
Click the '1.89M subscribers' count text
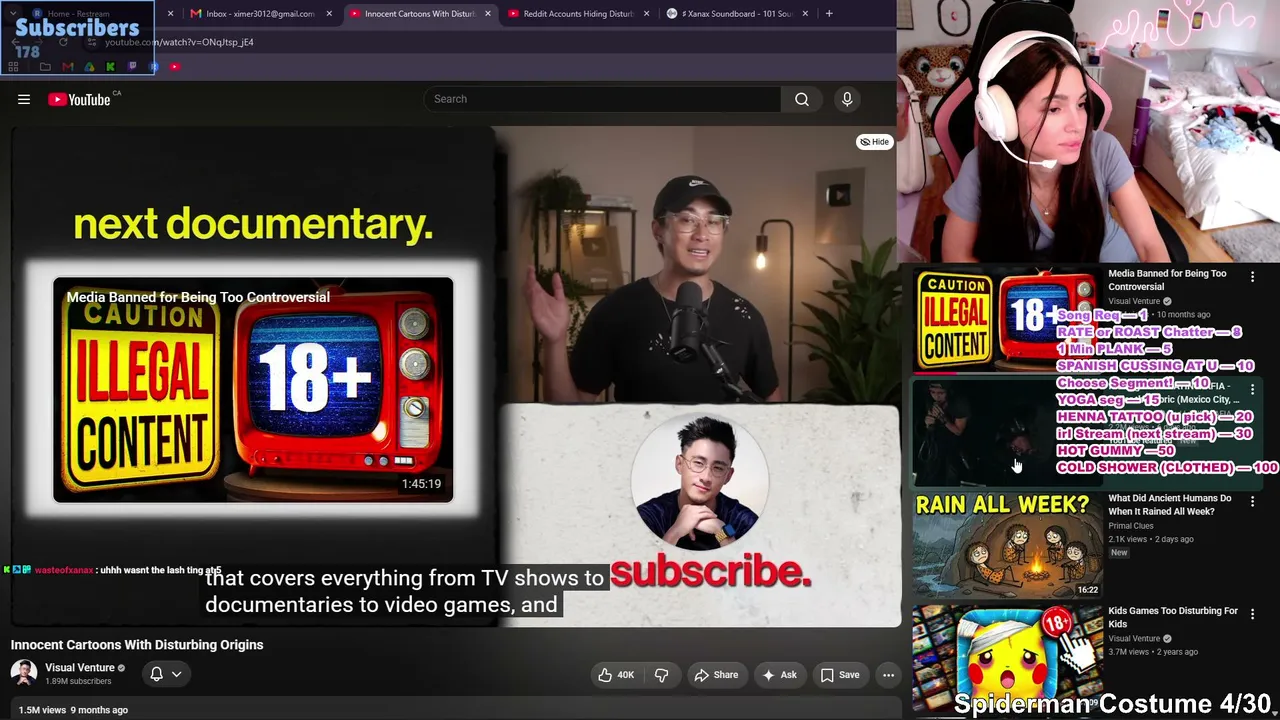click(x=78, y=682)
